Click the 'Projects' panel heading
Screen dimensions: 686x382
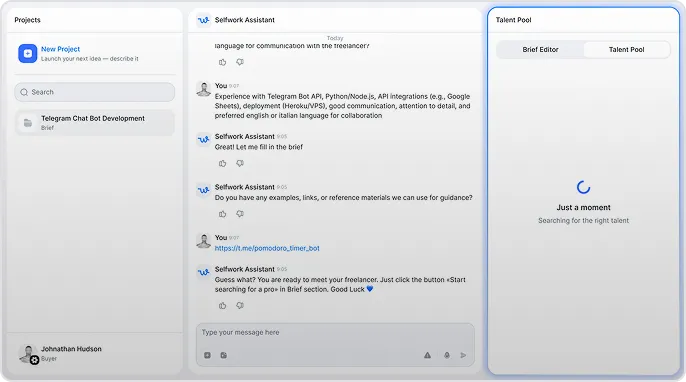pyautogui.click(x=27, y=20)
